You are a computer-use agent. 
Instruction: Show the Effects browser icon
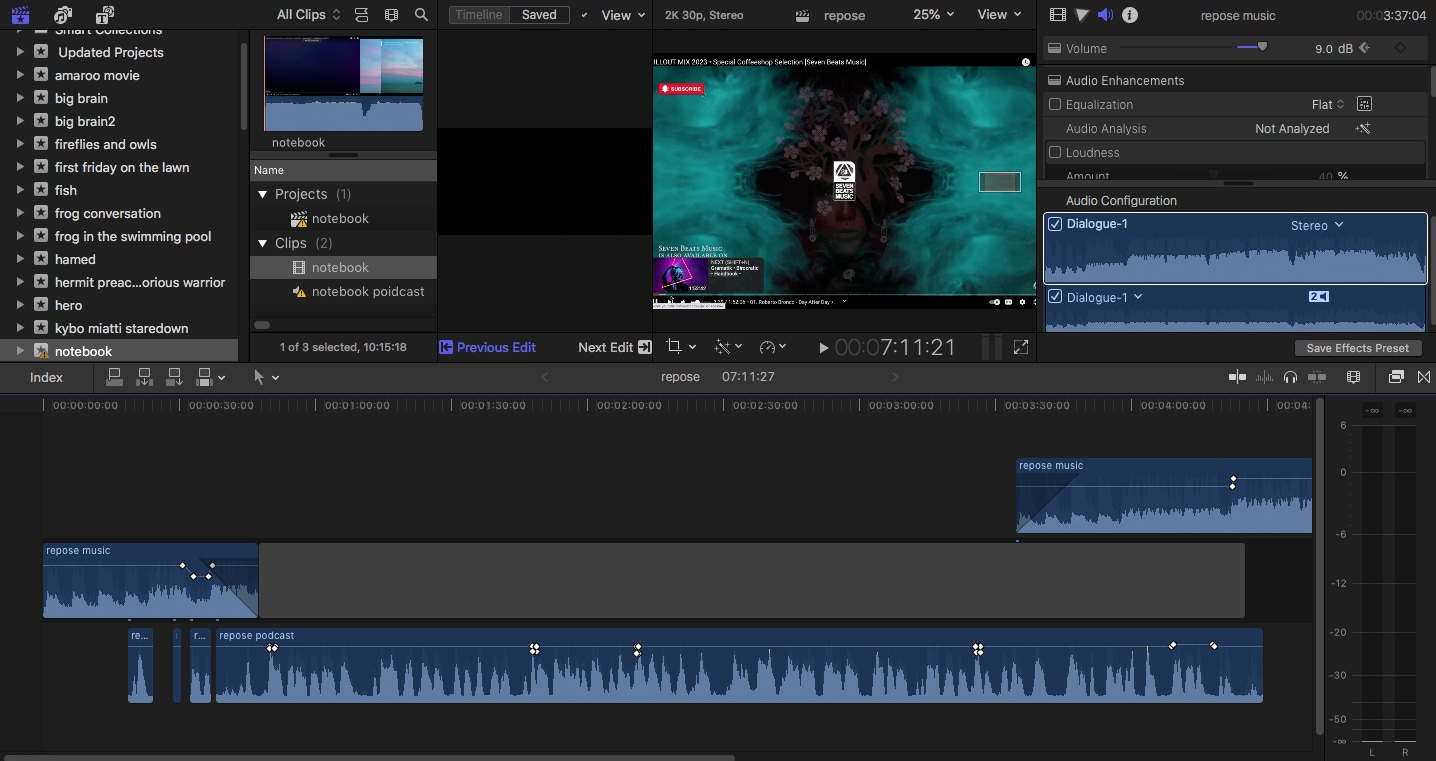[1396, 377]
